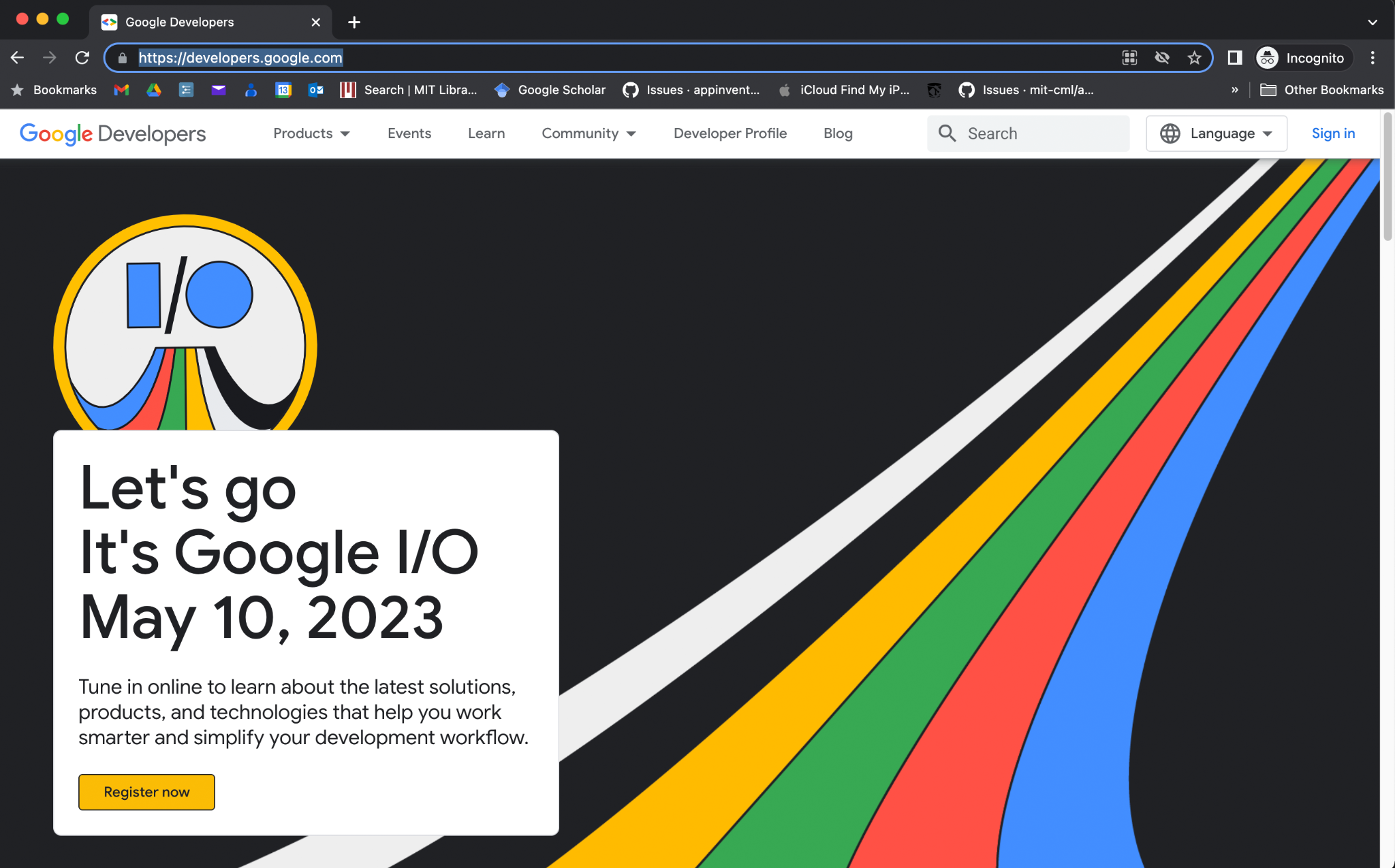Open the Language dropdown
Screen dimensions: 1395x868
[1216, 133]
